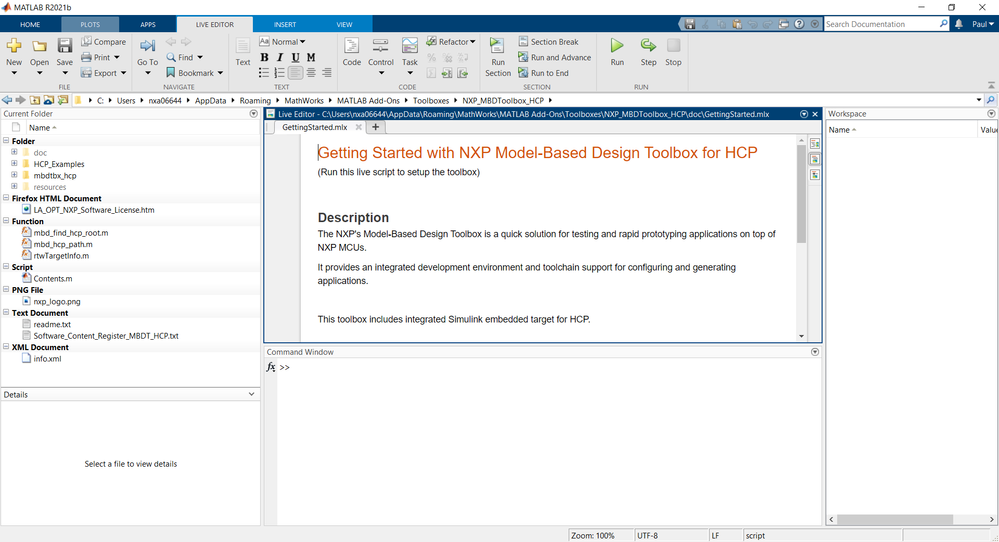Image resolution: width=999 pixels, height=542 pixels.
Task: Open the notifications bell
Action: (x=958, y=24)
